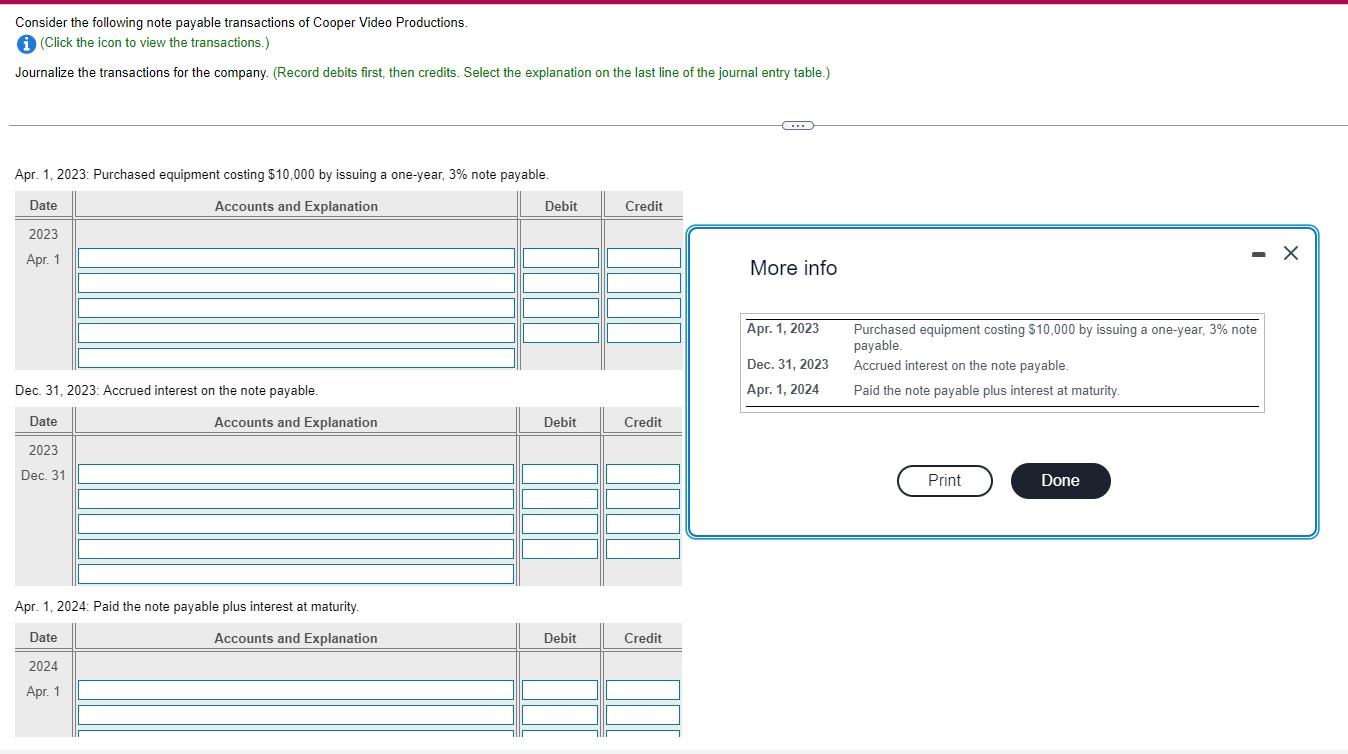Select first account field for Apr. 1, 2024 entry
This screenshot has height=754, width=1348.
295,689
